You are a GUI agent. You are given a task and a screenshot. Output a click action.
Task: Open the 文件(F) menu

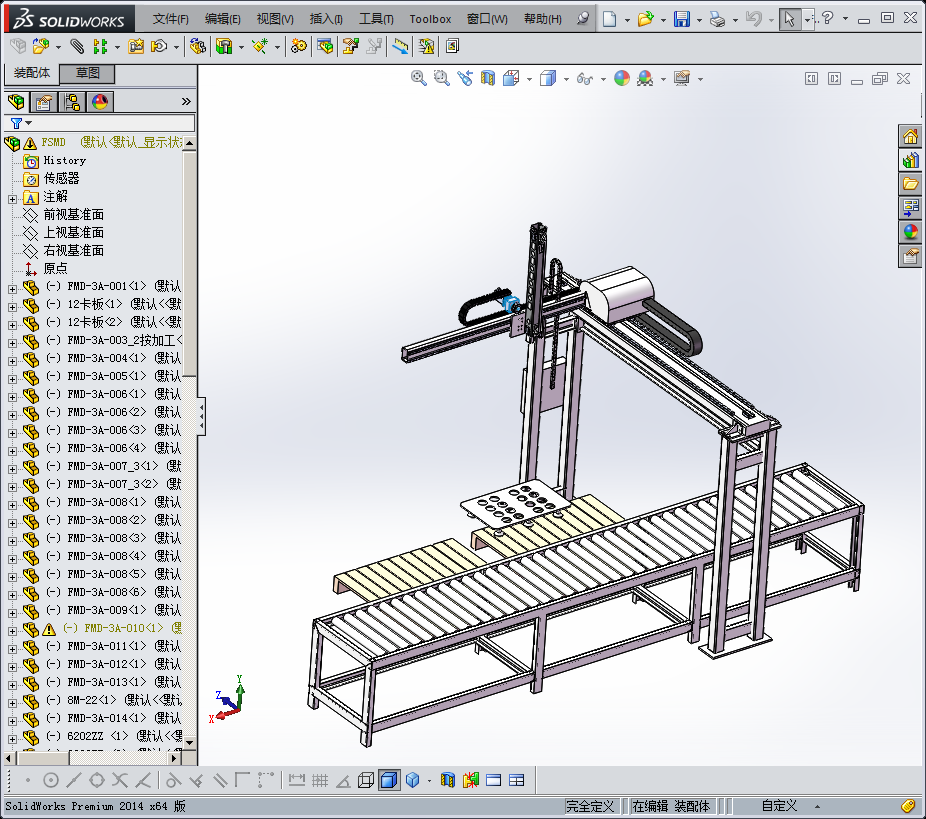(x=170, y=19)
